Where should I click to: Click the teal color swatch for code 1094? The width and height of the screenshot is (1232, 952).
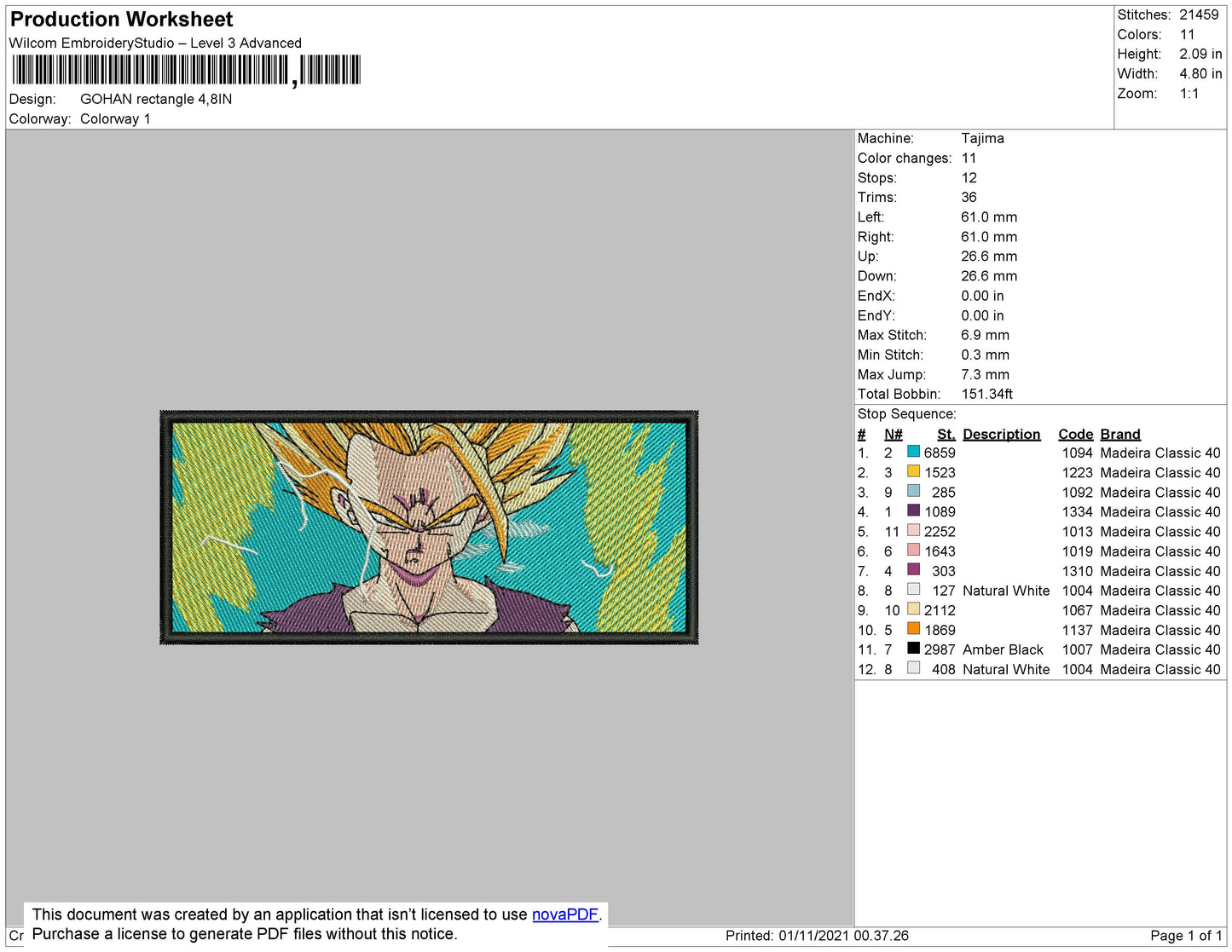pos(913,452)
